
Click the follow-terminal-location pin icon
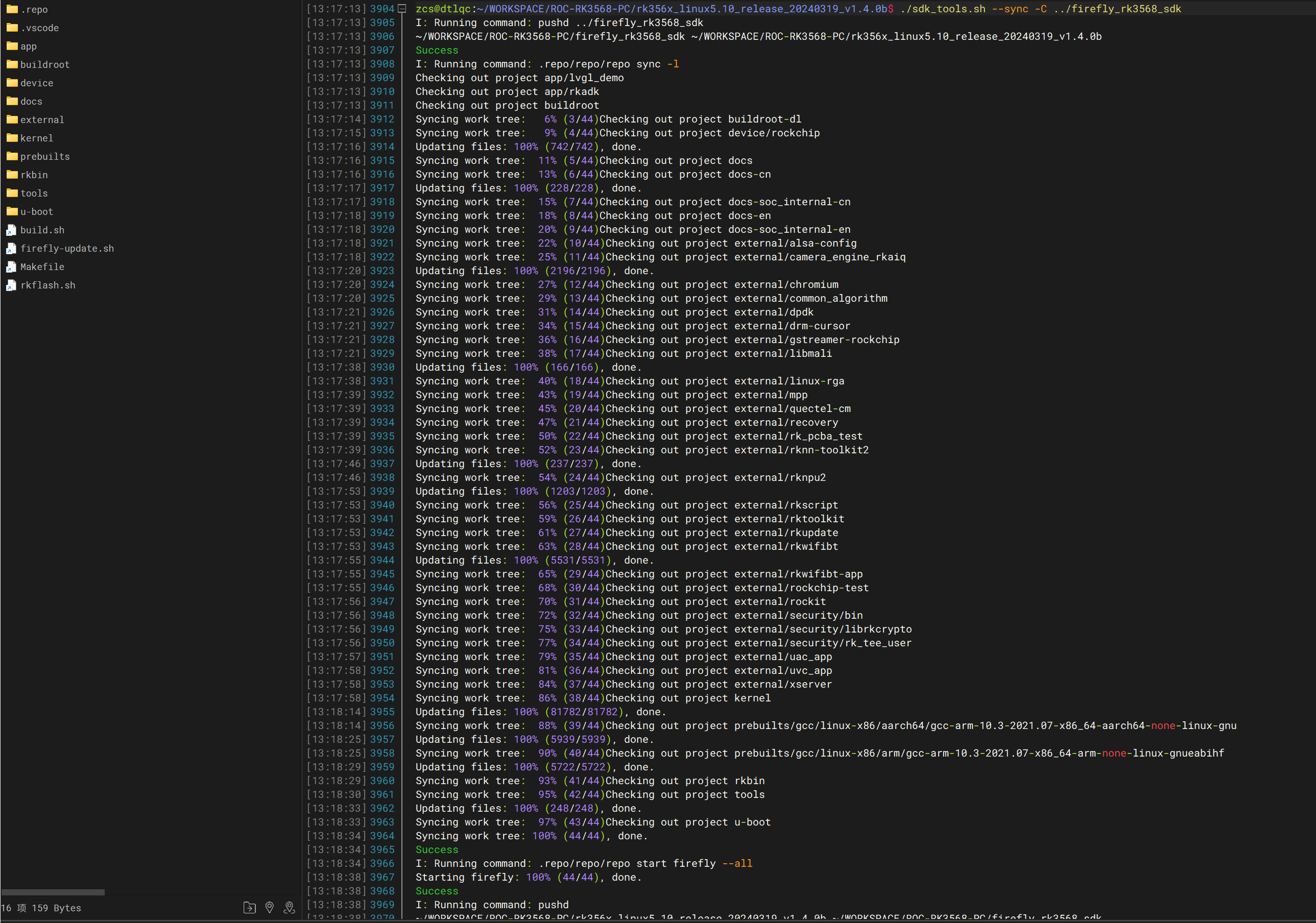[290, 908]
